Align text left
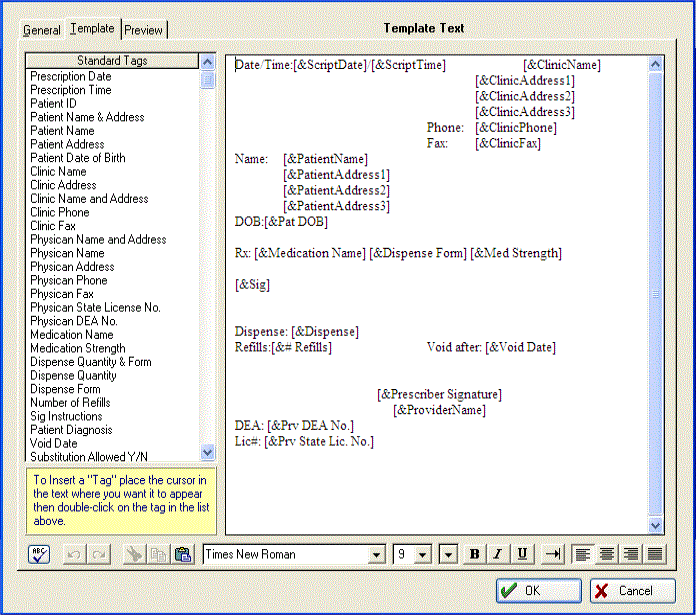This screenshot has height=615, width=696. [x=583, y=554]
